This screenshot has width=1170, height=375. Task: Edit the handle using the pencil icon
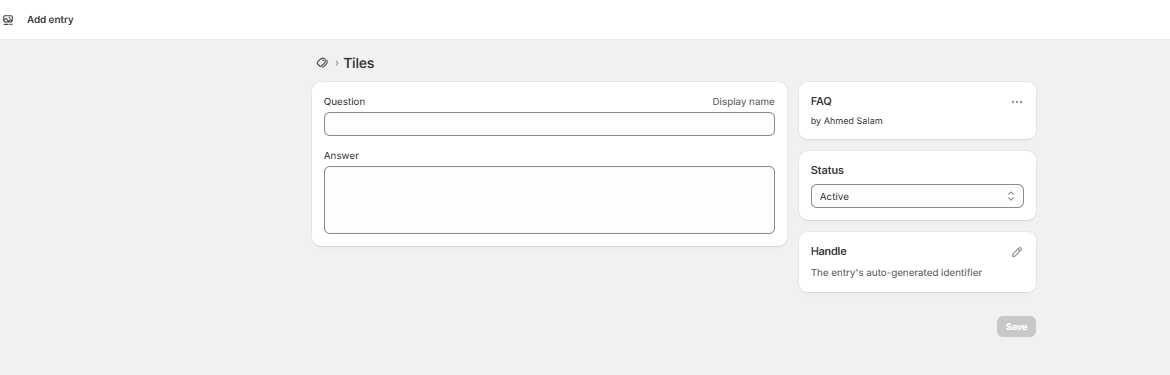coord(1016,253)
